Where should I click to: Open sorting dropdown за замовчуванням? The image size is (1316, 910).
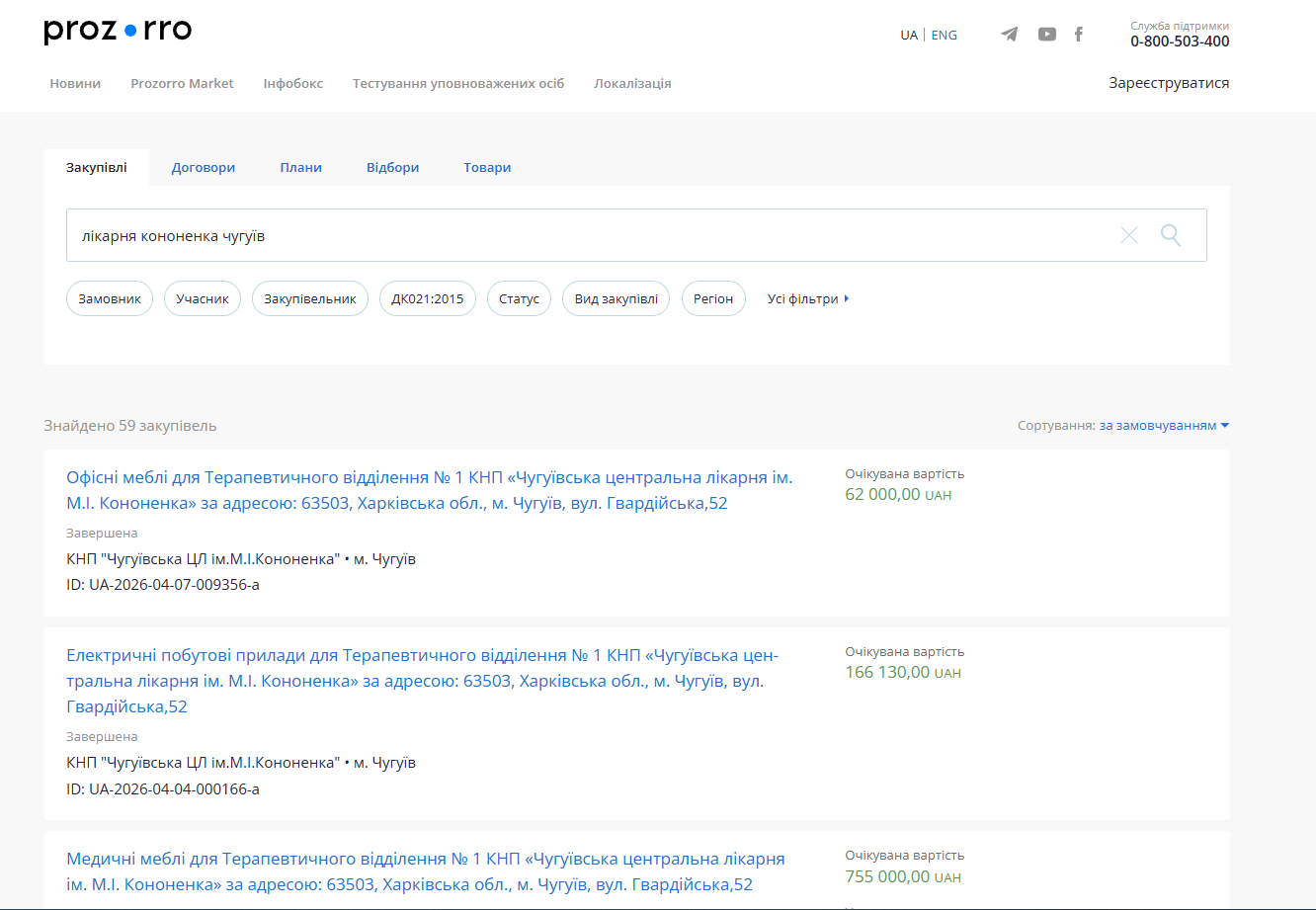[1164, 426]
